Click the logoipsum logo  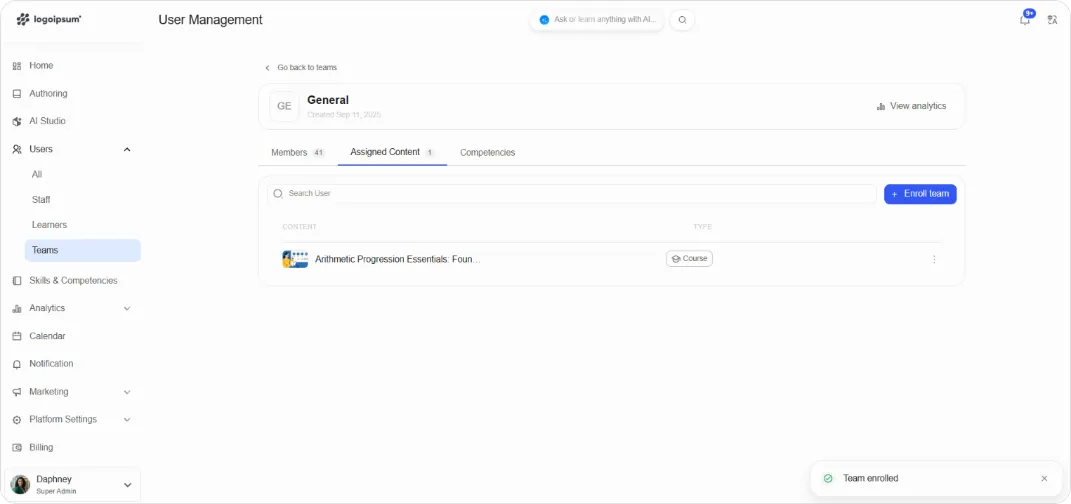tap(48, 19)
